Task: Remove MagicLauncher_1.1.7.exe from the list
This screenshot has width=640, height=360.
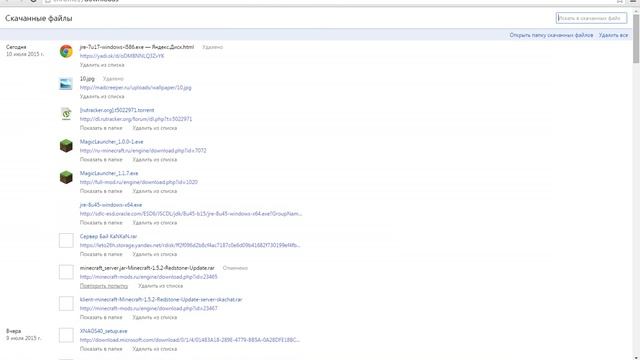Action: [155, 191]
